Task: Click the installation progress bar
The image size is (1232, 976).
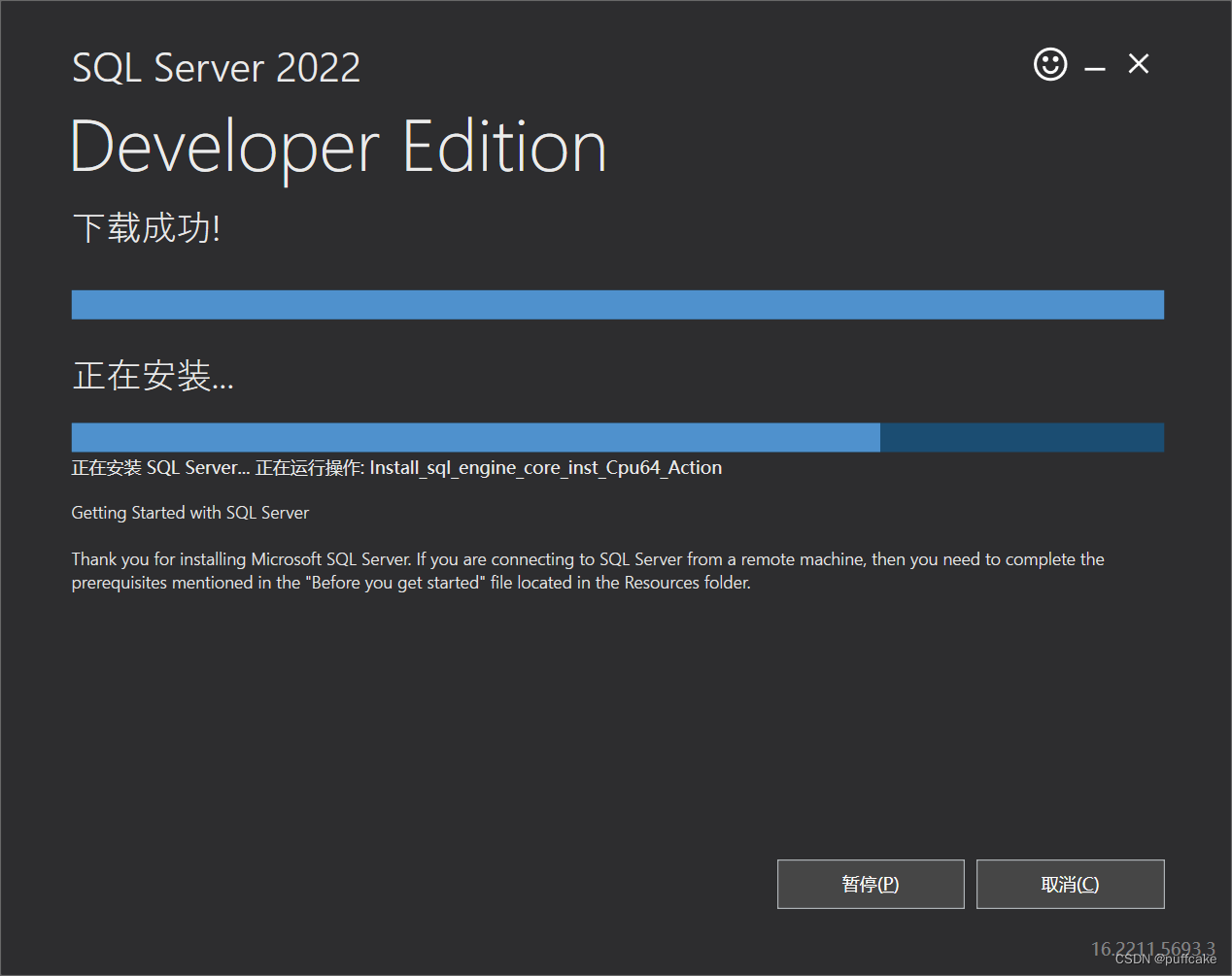Action: coord(618,437)
